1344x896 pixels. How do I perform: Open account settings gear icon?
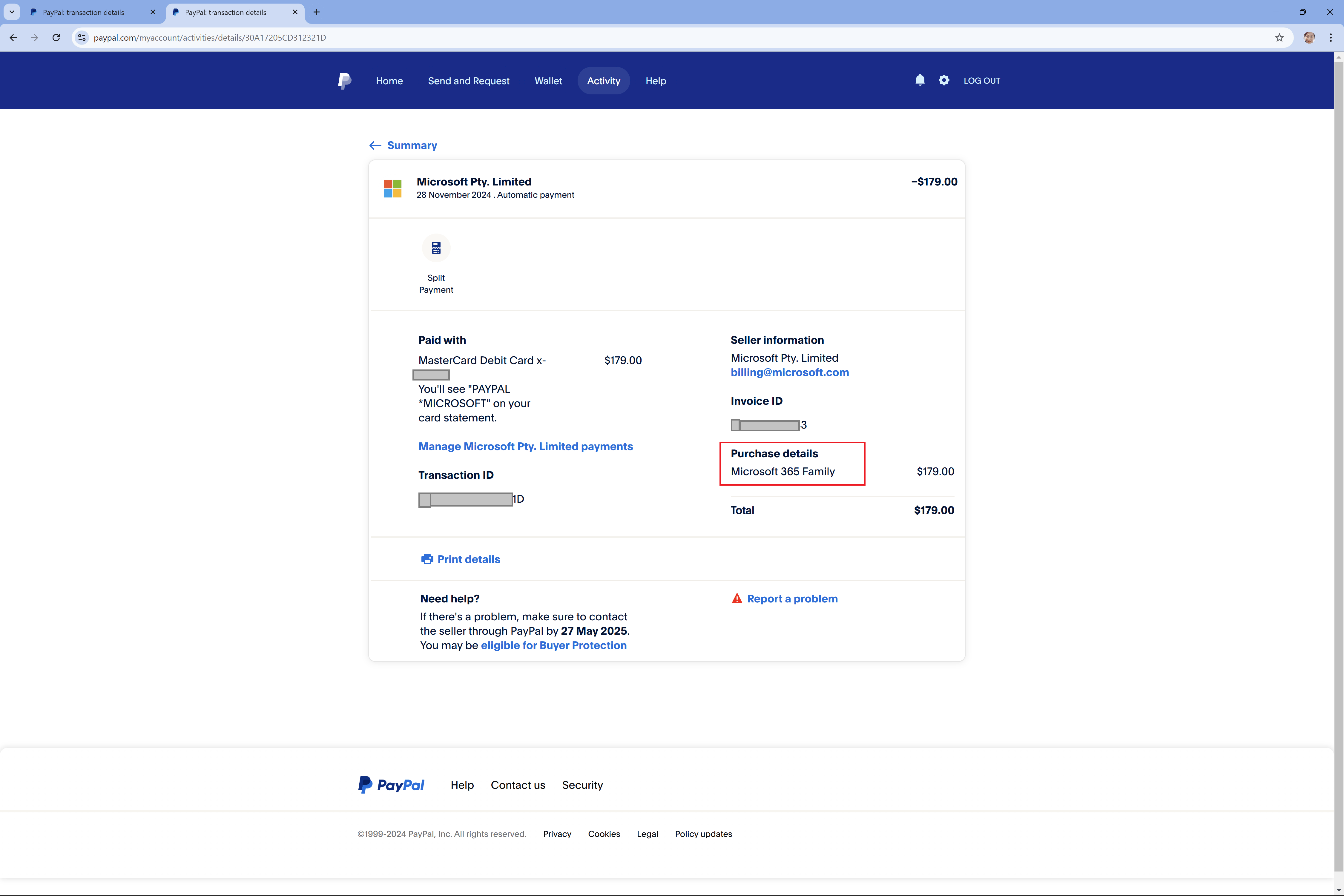click(x=943, y=81)
